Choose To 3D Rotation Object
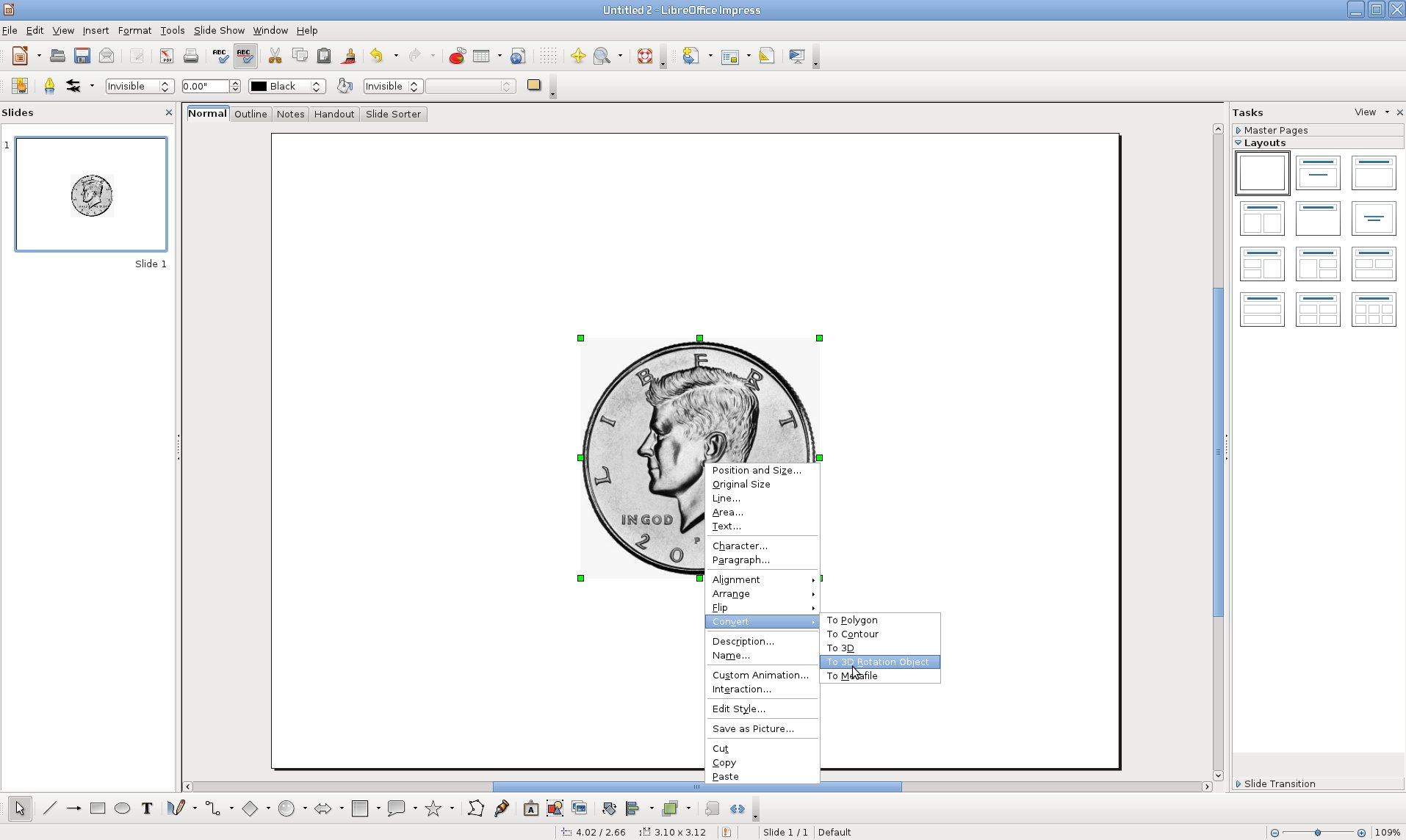Screen dimensions: 1406x840 [x=879, y=662]
